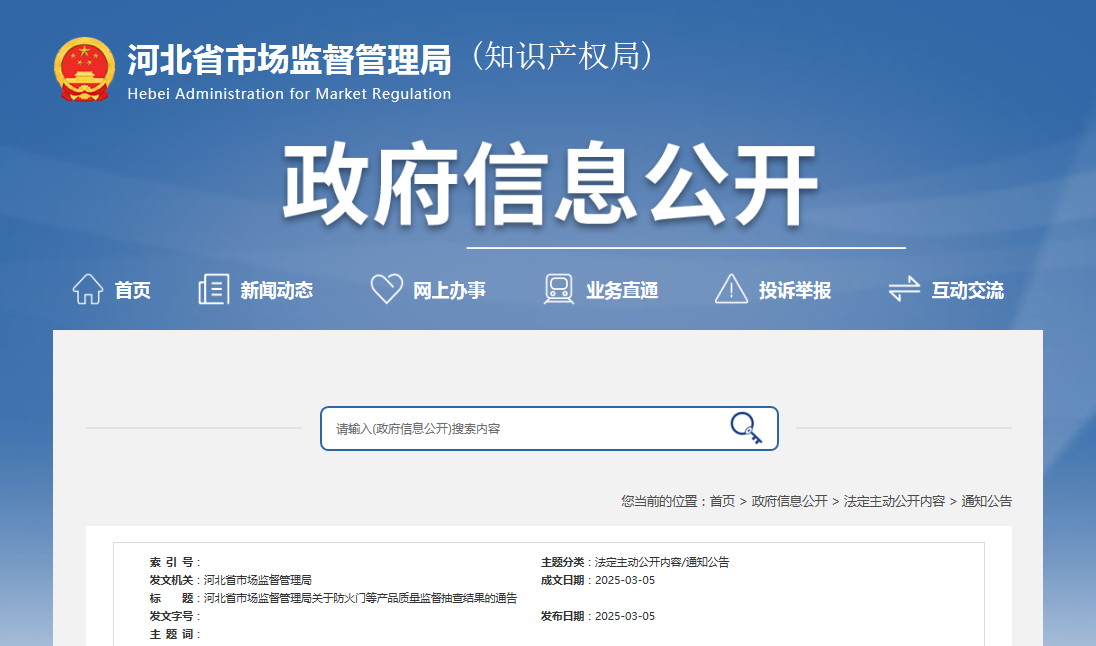Click the large 政府信息公开 banner heading
Screen dimensions: 1096x646
(550, 184)
